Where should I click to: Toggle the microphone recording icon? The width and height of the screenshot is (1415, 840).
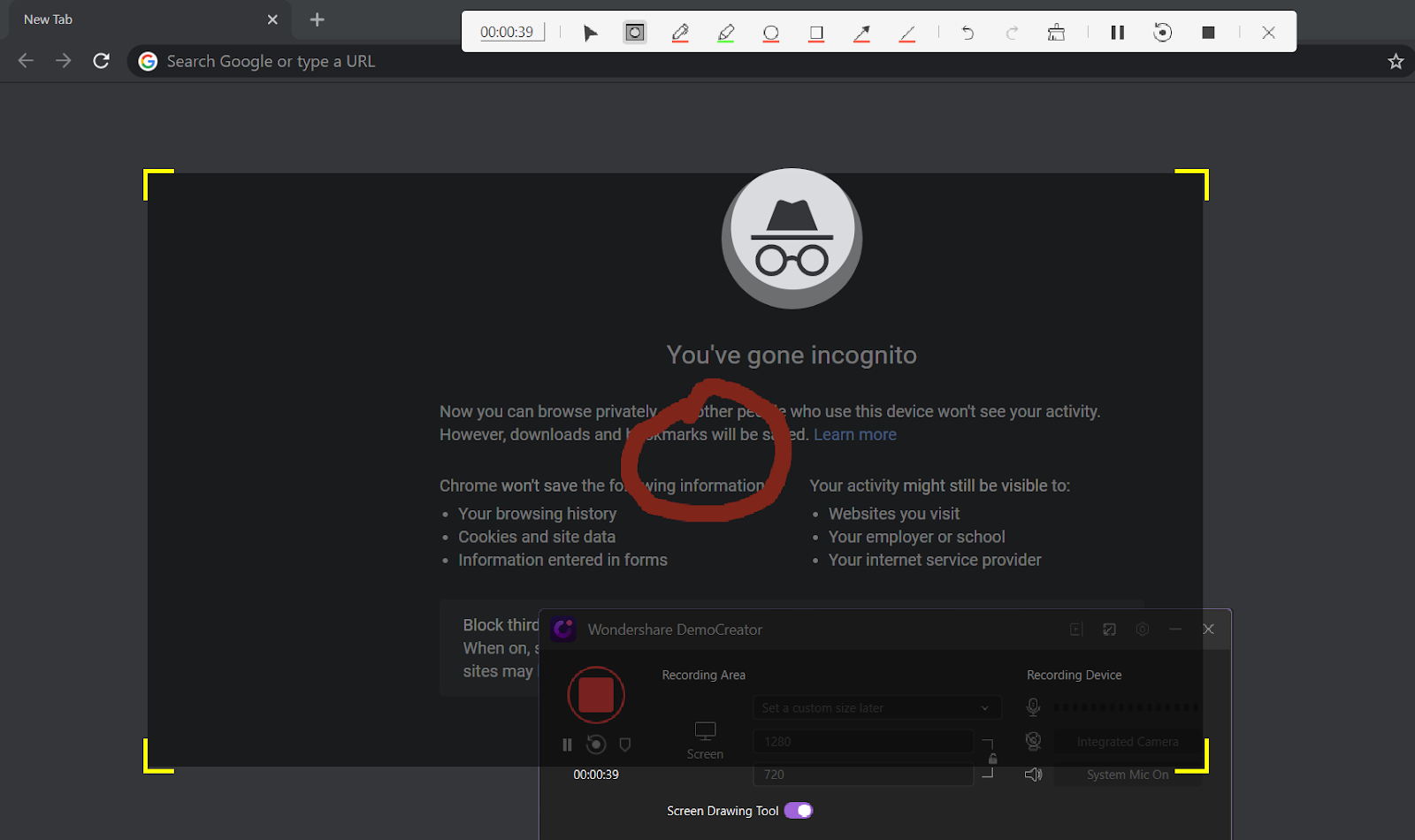(x=1033, y=707)
